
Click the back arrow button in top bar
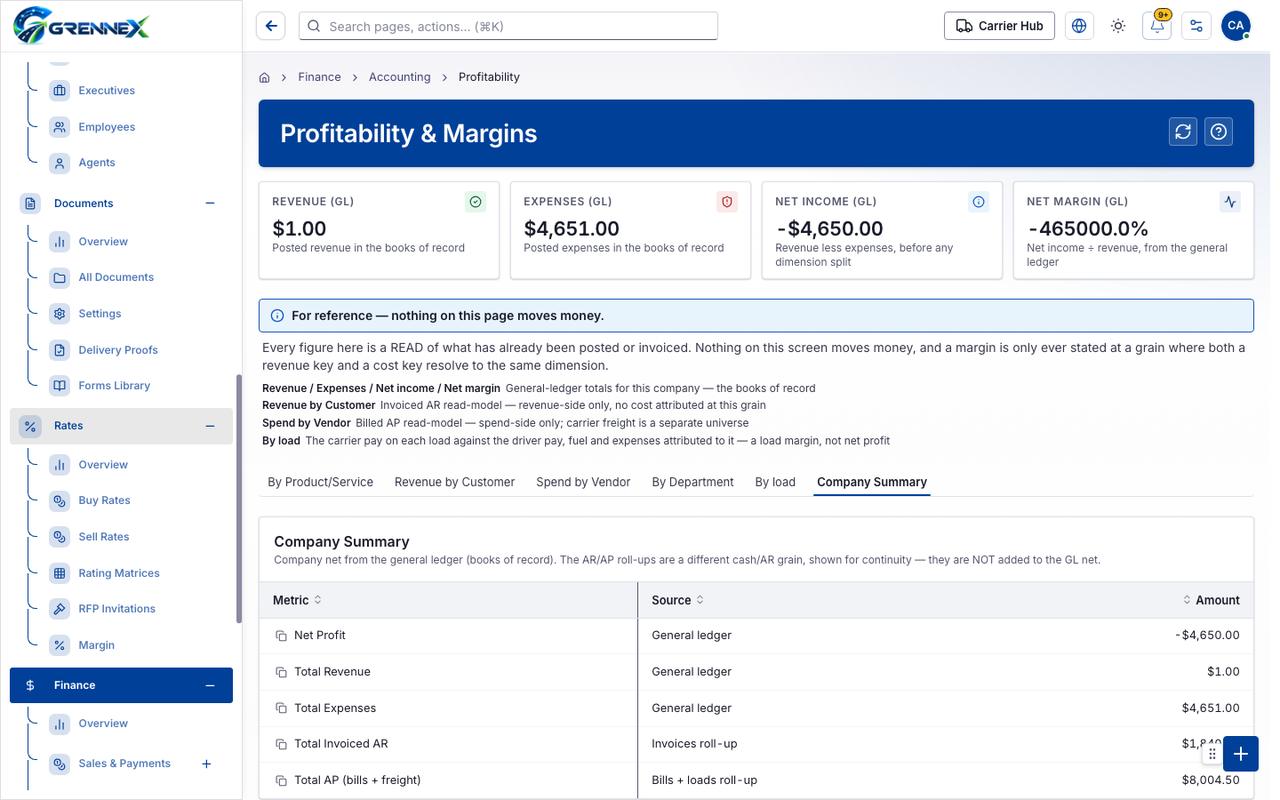pyautogui.click(x=271, y=26)
